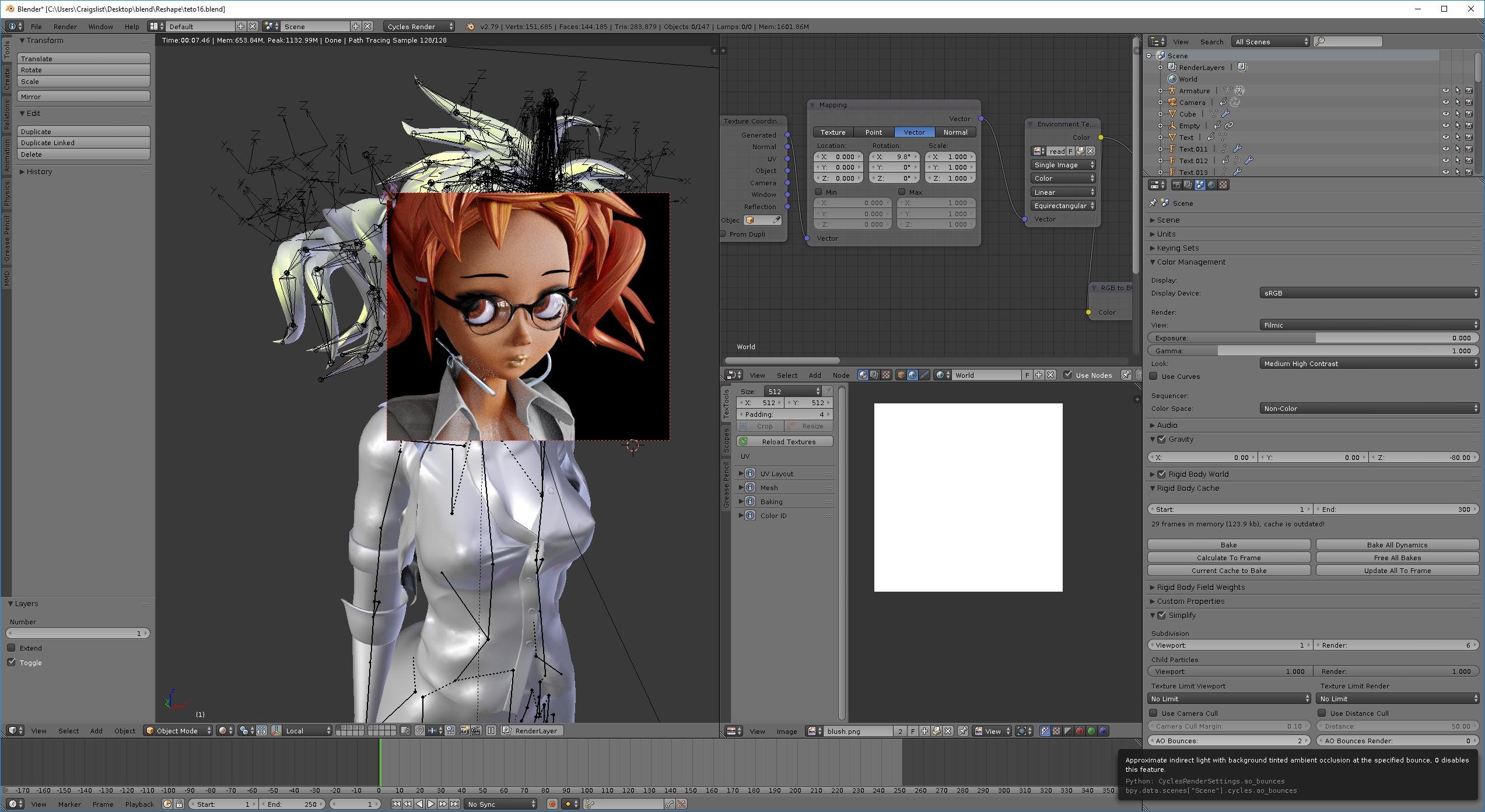The width and height of the screenshot is (1485, 812).
Task: Show the blue channel in image editor
Action: 1103,731
